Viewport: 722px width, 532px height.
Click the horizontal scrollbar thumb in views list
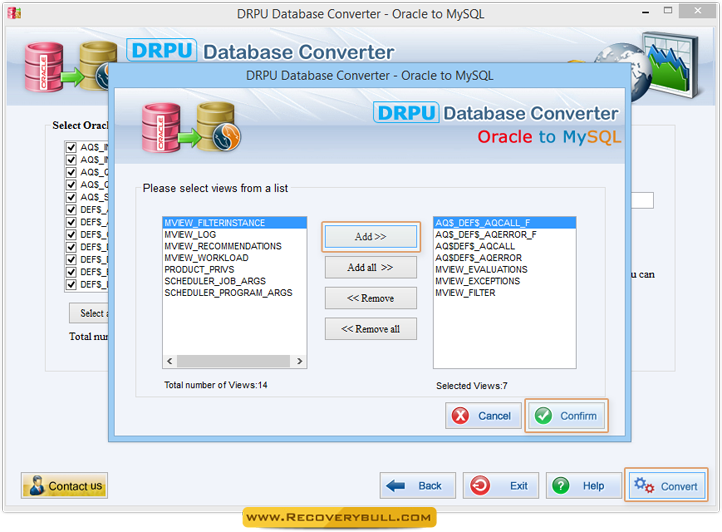click(x=233, y=361)
